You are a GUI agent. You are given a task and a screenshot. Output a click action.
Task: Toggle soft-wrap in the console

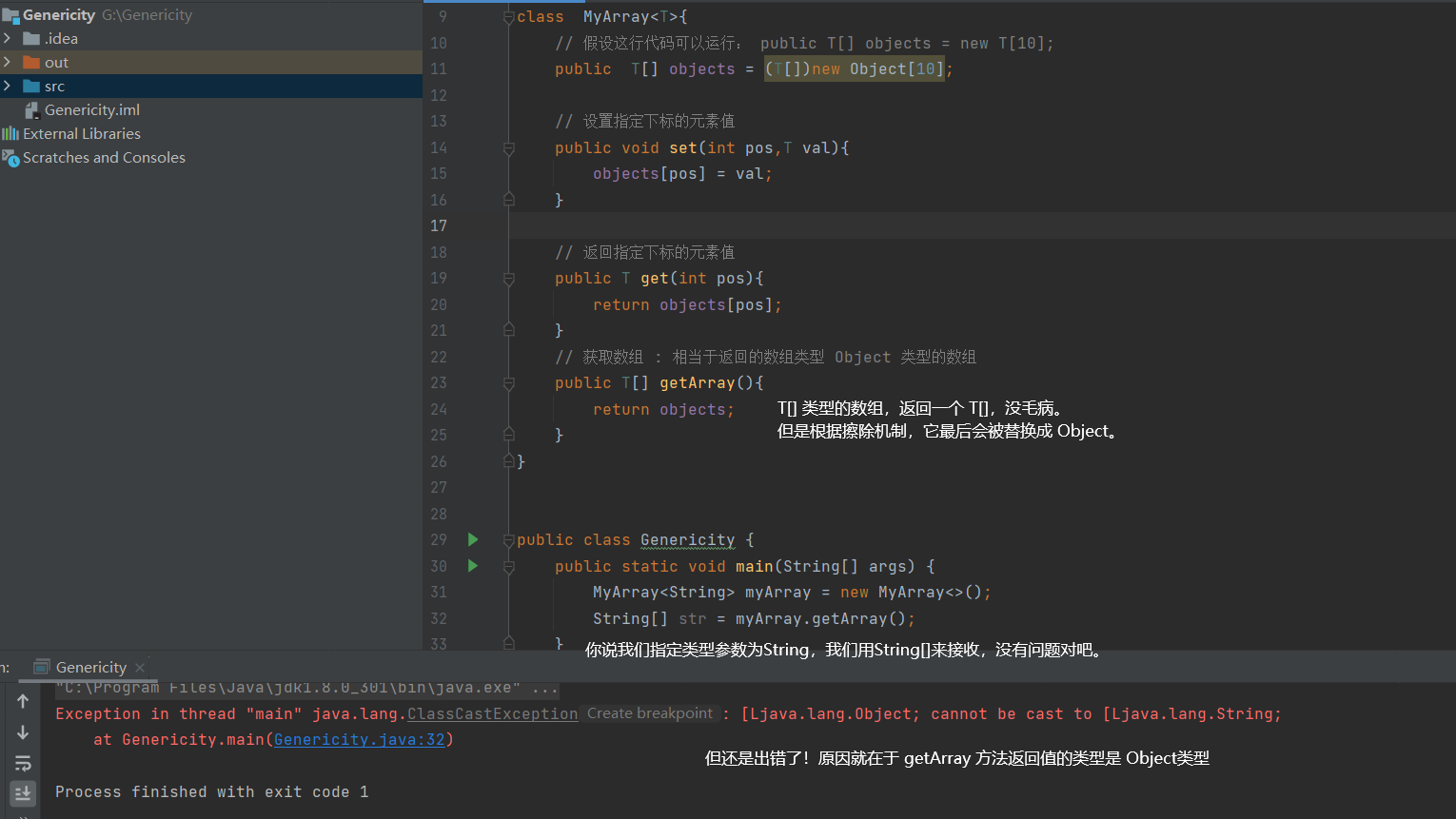[23, 763]
